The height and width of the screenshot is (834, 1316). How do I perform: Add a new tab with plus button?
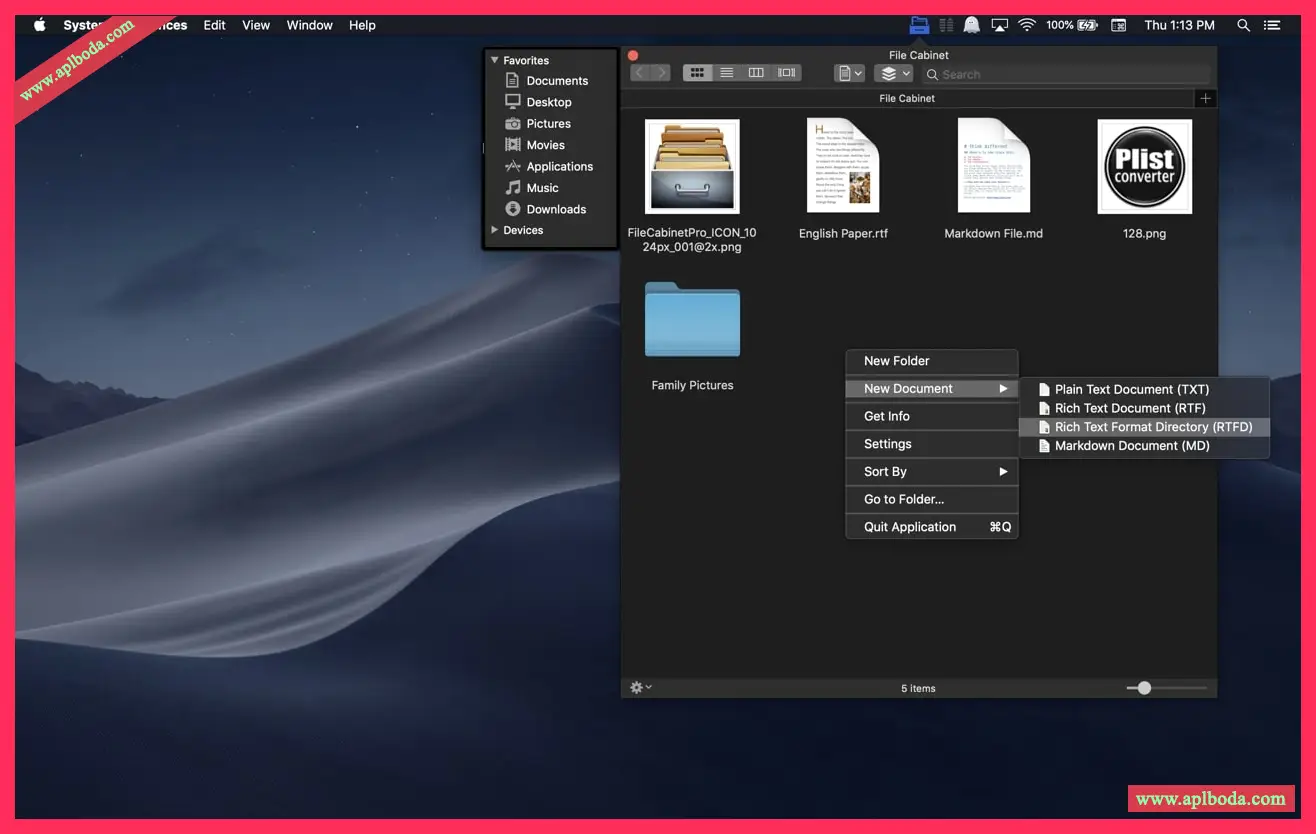click(x=1205, y=98)
